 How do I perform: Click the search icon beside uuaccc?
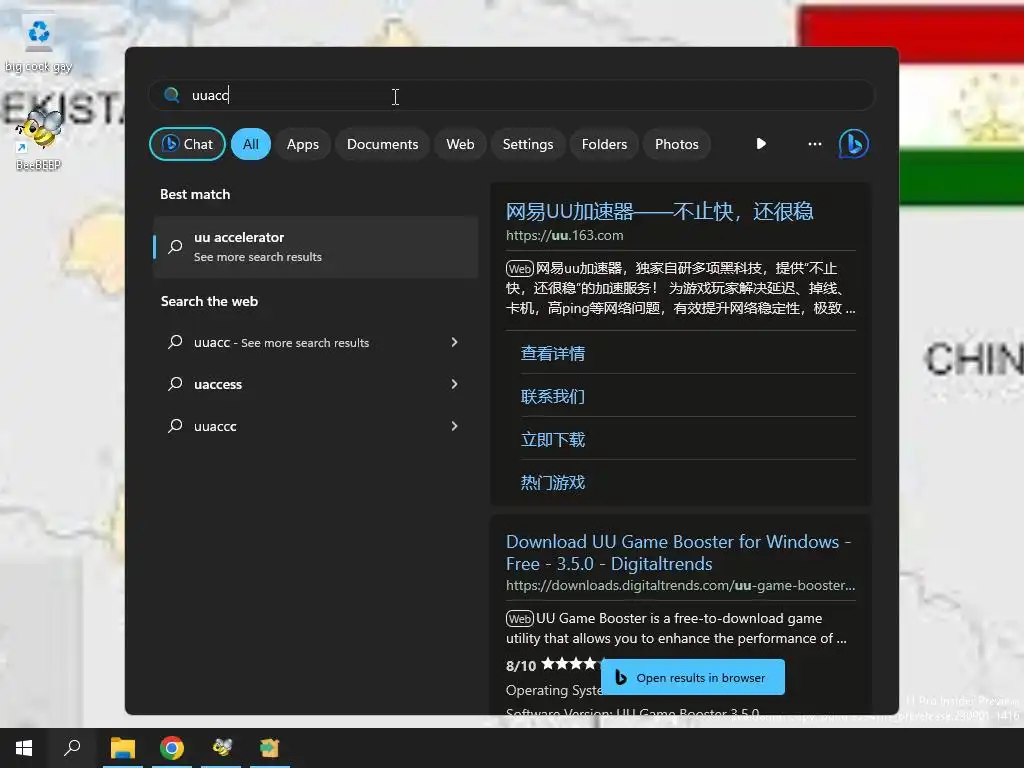pyautogui.click(x=175, y=426)
